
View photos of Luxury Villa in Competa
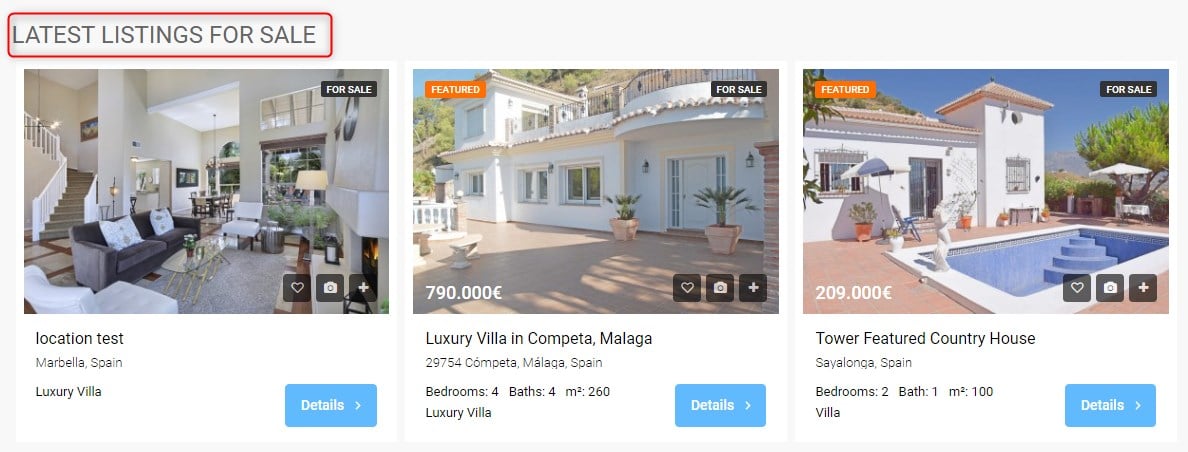[x=720, y=288]
